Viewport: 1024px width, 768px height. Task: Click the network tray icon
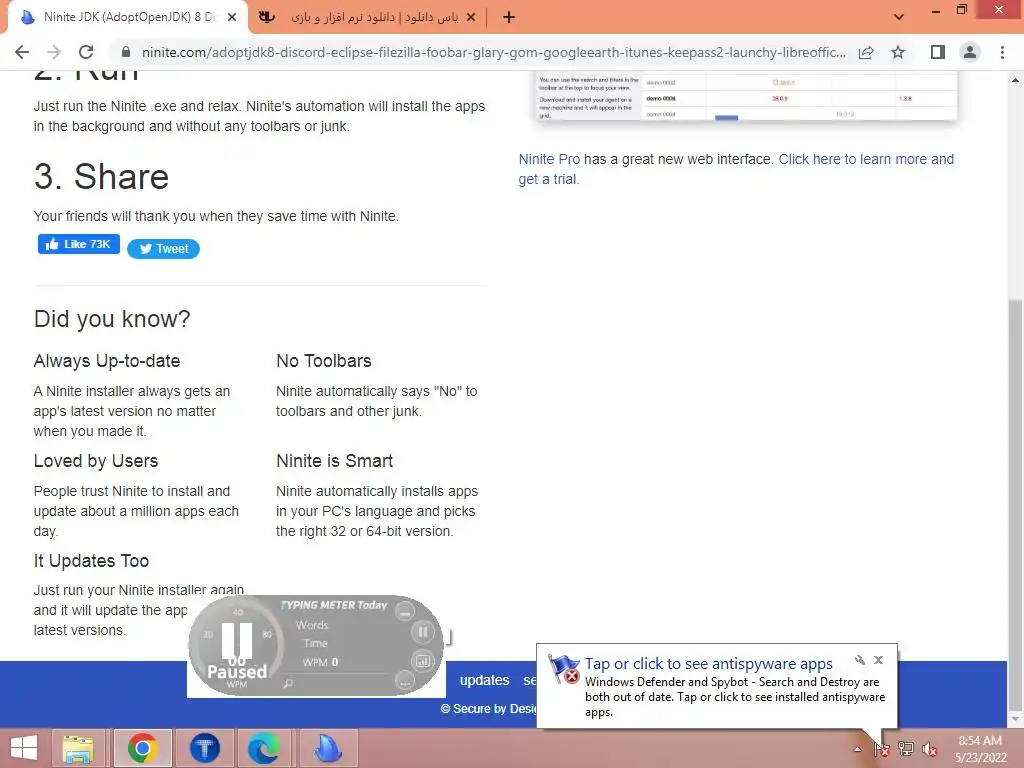(905, 749)
